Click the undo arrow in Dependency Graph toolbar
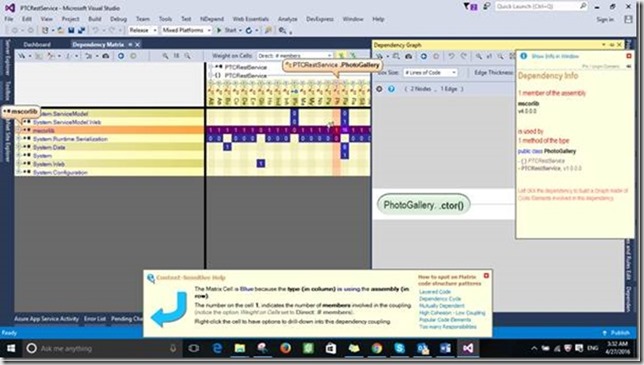This screenshot has height=365, width=644. click(x=451, y=56)
